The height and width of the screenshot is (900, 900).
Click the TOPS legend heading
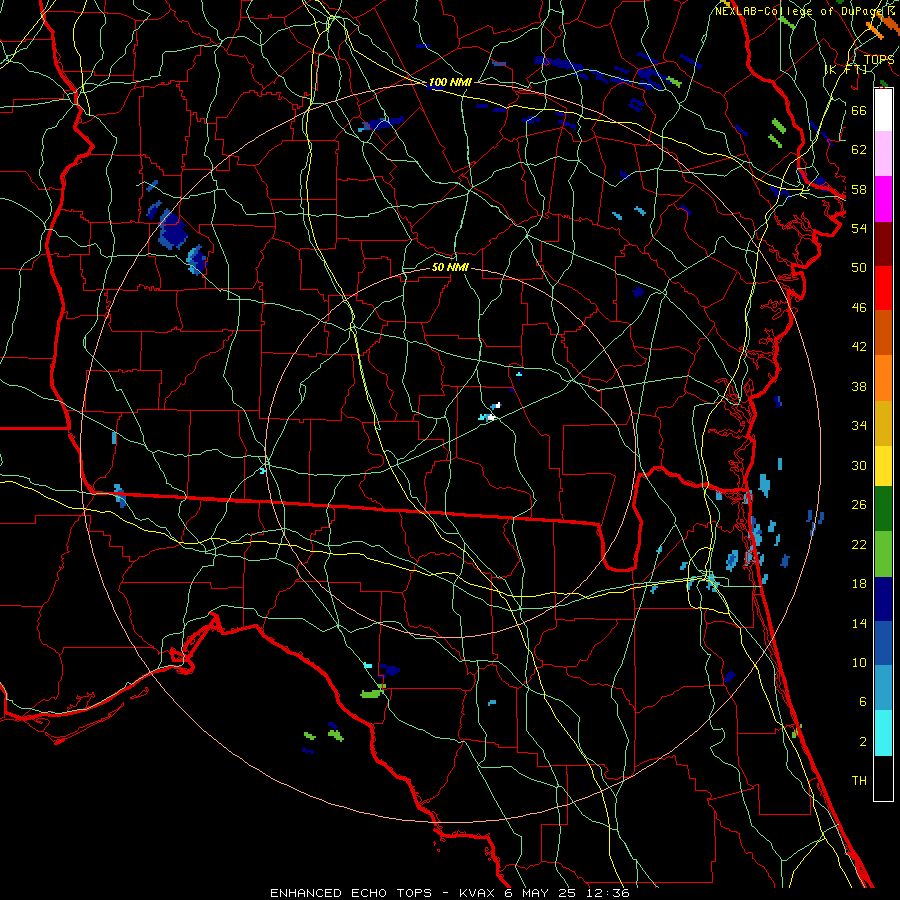tap(879, 60)
